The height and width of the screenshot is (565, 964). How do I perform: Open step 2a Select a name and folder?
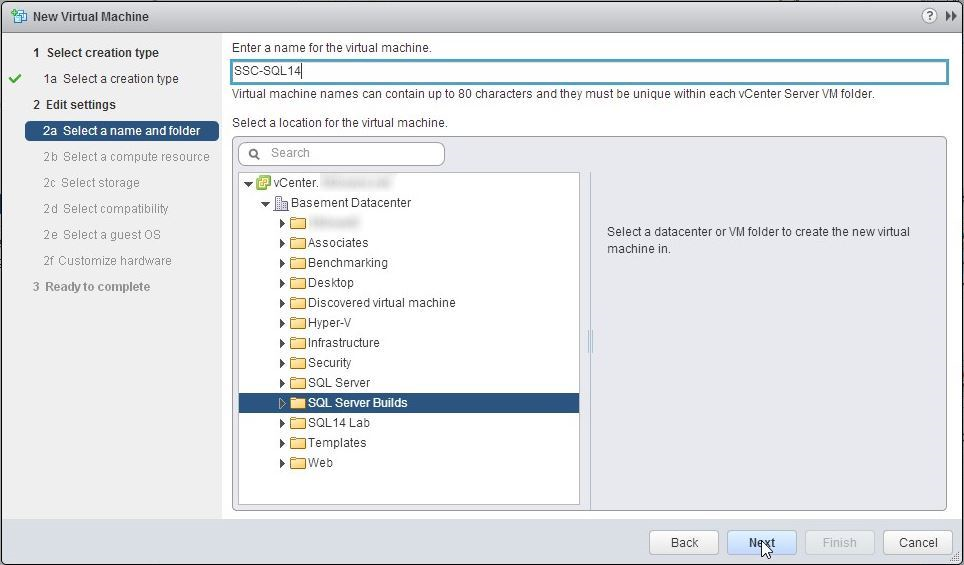130,131
